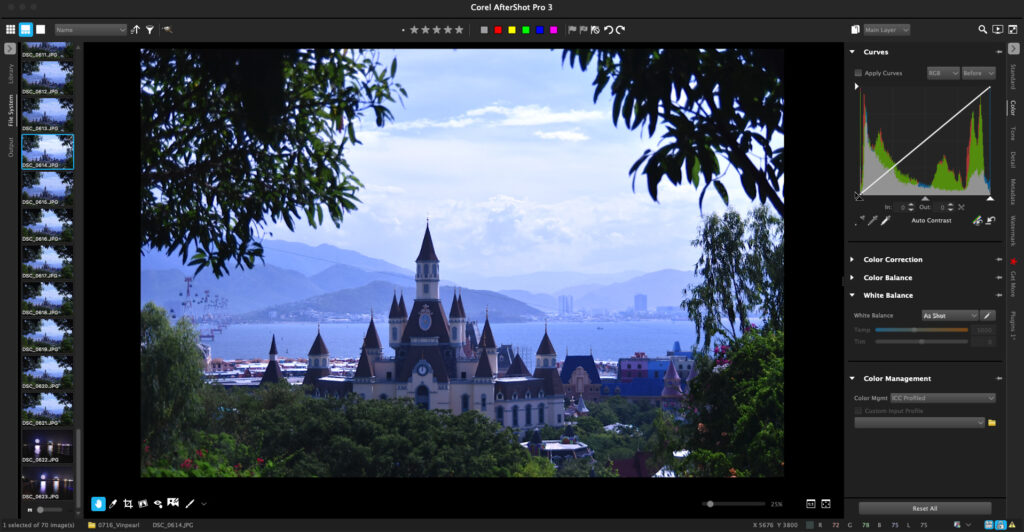The width and height of the screenshot is (1024, 532).
Task: Open the As Shot white balance dropdown
Action: coord(950,315)
